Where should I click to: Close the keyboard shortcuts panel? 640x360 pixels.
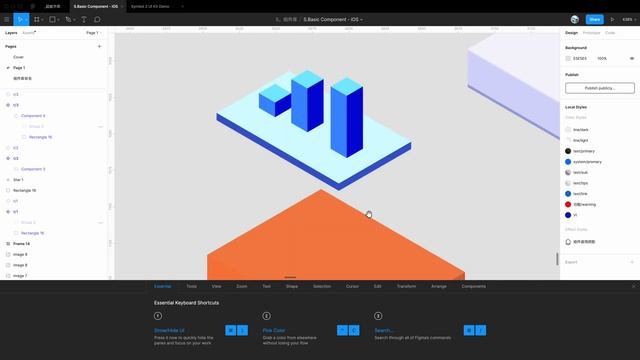(x=633, y=287)
